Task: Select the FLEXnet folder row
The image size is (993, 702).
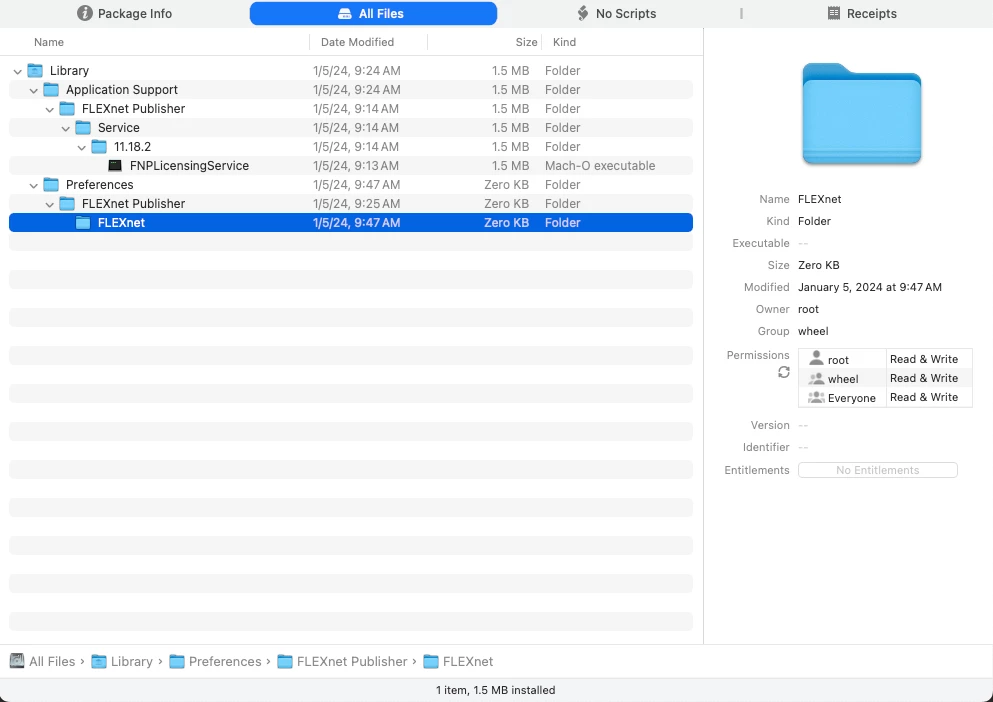Action: (x=351, y=222)
